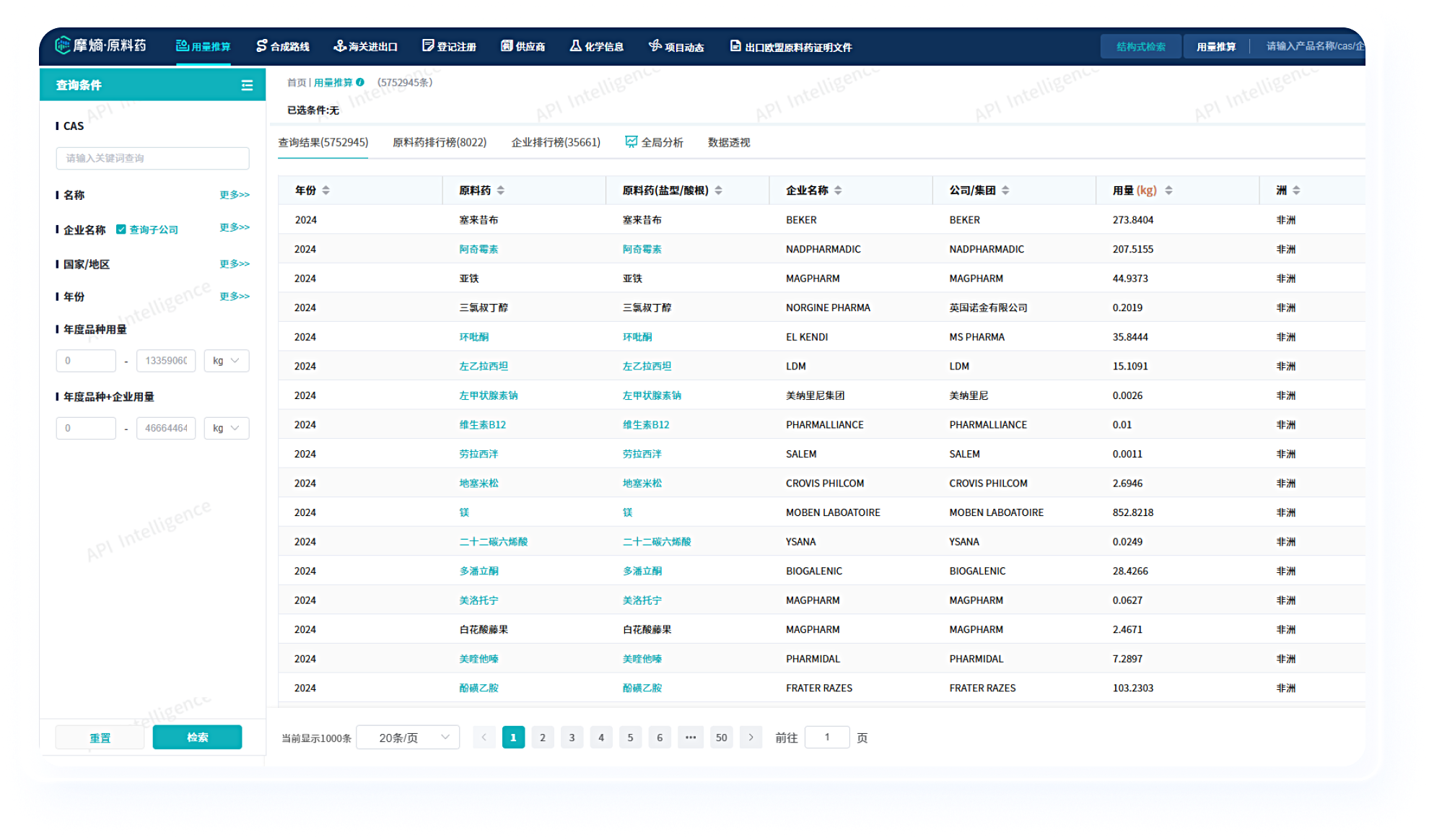Image resolution: width=1429 pixels, height=840 pixels.
Task: Click the 英国诺金有限公司 group cell
Action: coord(988,308)
